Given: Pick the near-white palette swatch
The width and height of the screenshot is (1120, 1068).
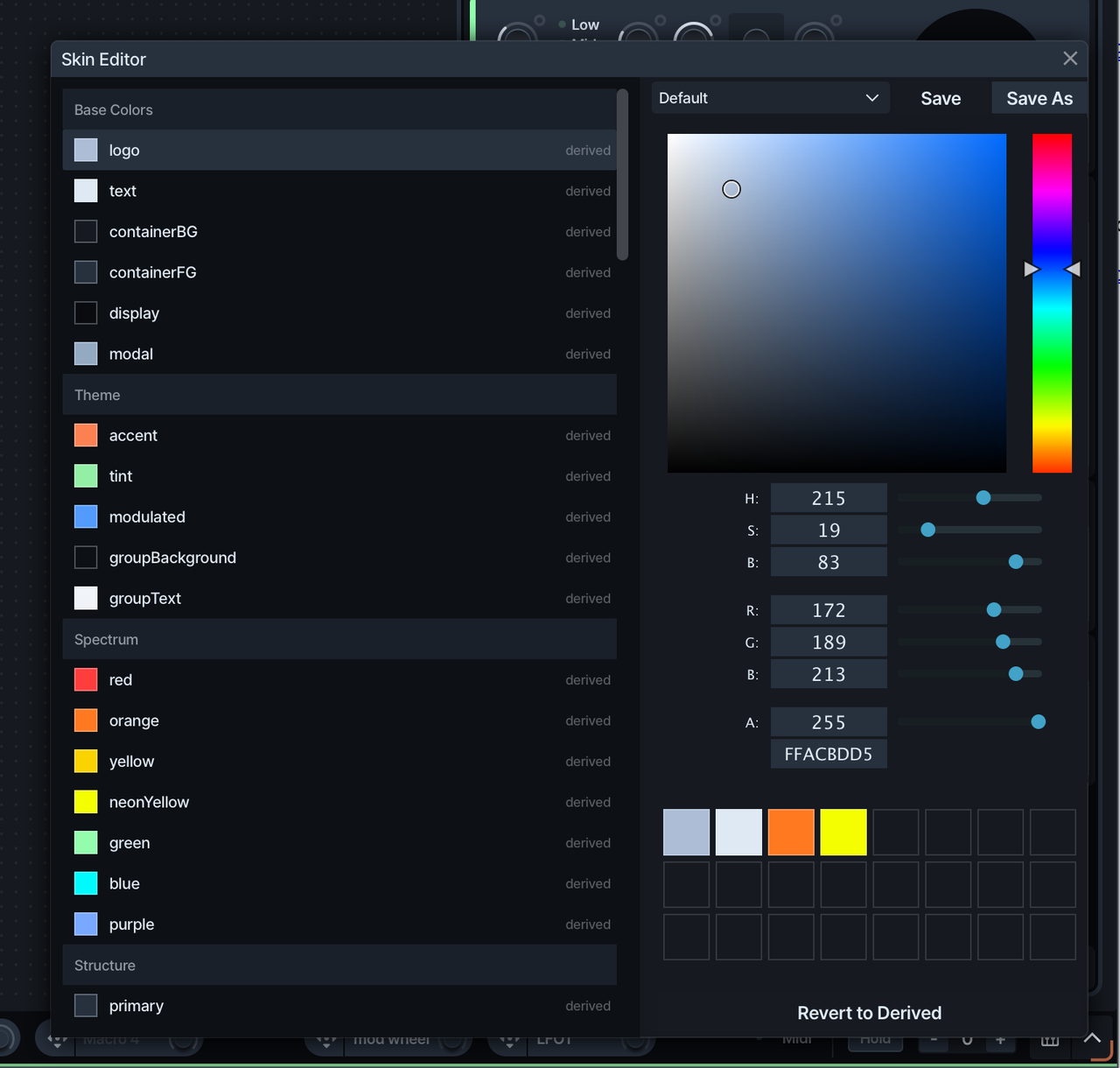Looking at the screenshot, I should (x=738, y=832).
